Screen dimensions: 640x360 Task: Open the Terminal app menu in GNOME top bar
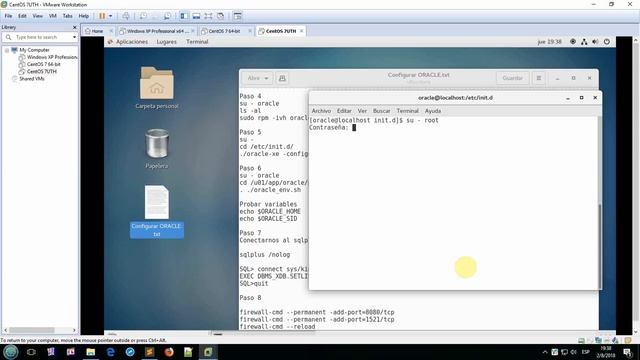(197, 42)
